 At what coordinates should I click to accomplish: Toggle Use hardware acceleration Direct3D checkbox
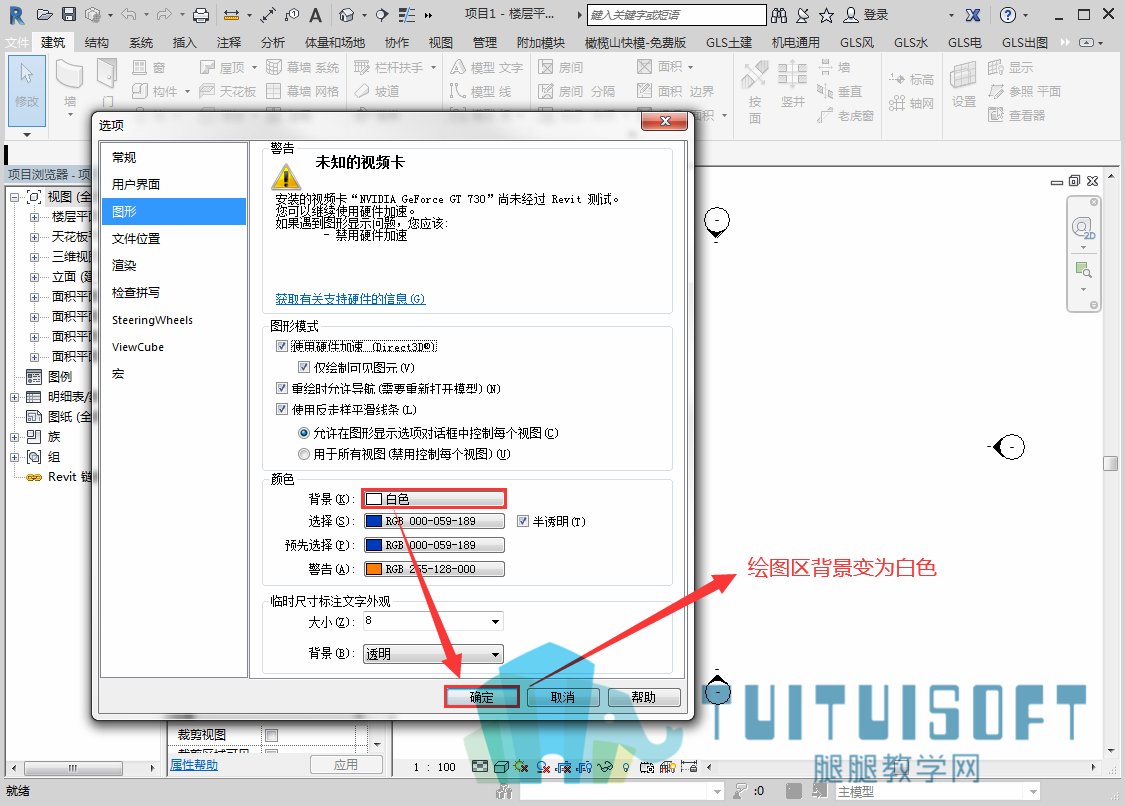pos(282,347)
